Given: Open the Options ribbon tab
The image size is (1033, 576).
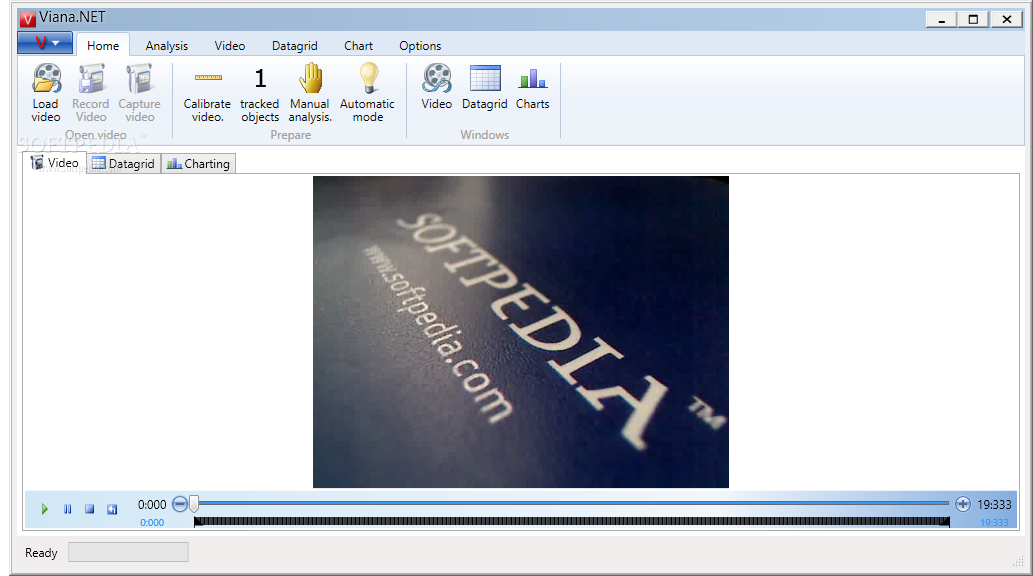Looking at the screenshot, I should [x=420, y=45].
